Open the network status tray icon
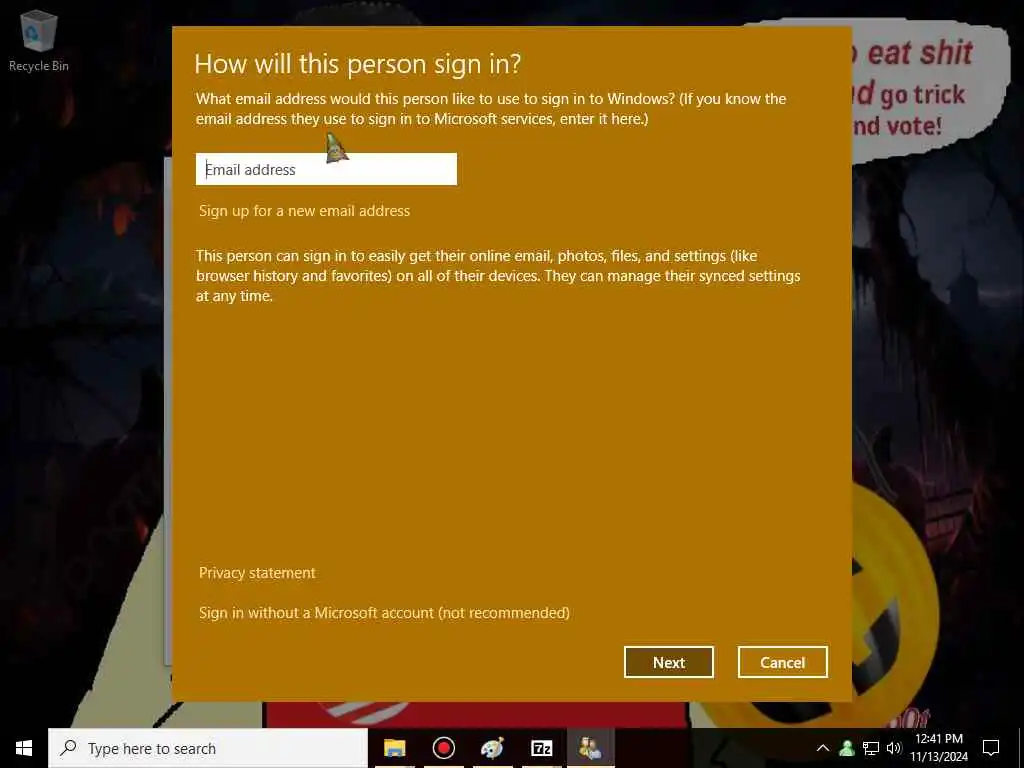 (x=871, y=748)
